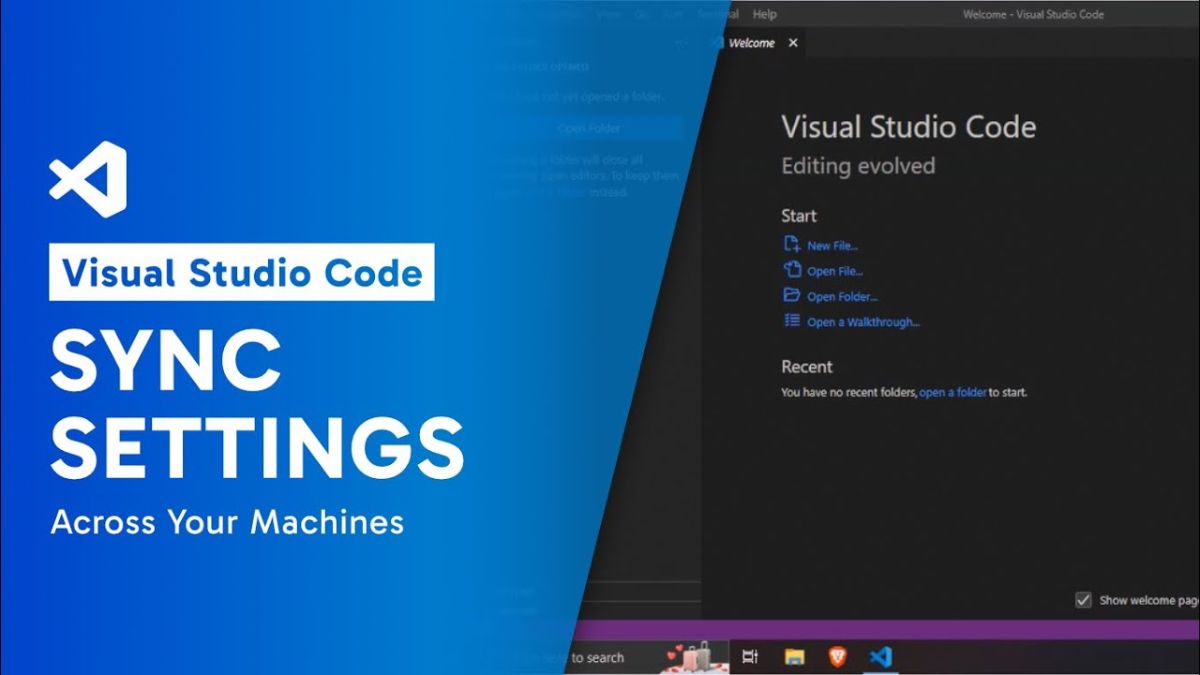Switch to the Welcome tab
This screenshot has width=1200, height=675.
coord(752,43)
